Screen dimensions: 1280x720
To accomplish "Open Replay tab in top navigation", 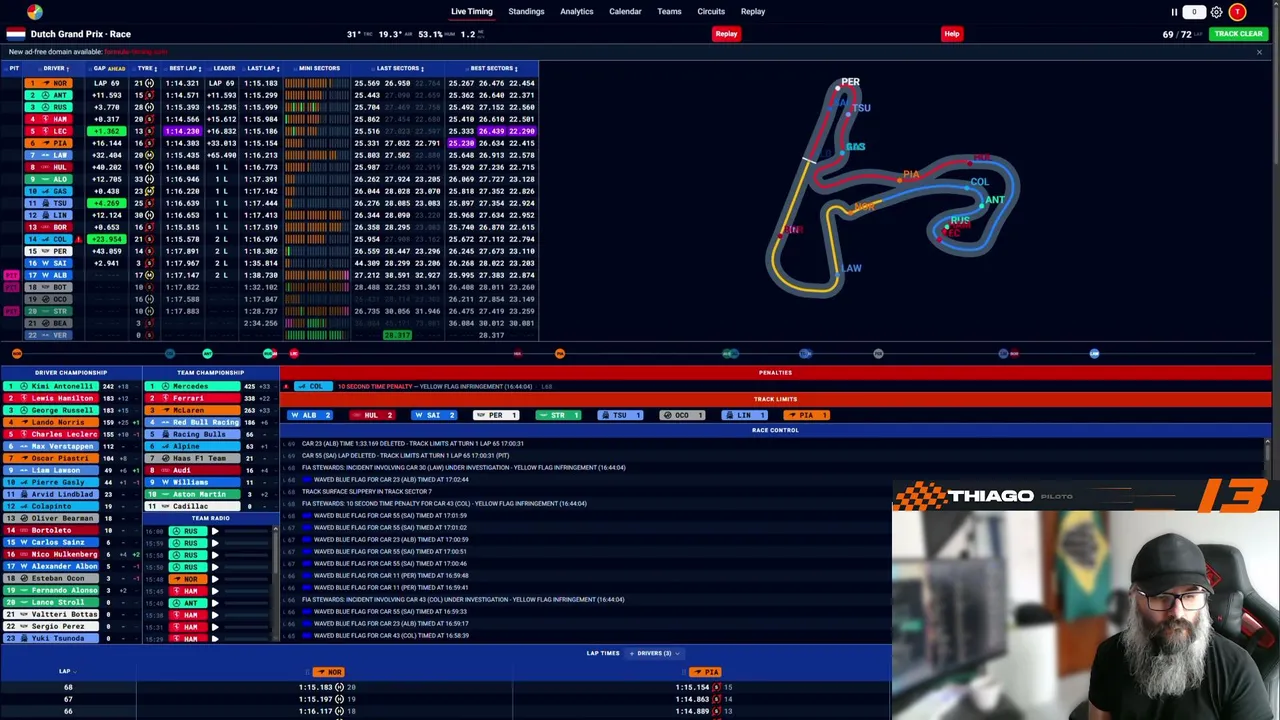I will click(753, 12).
